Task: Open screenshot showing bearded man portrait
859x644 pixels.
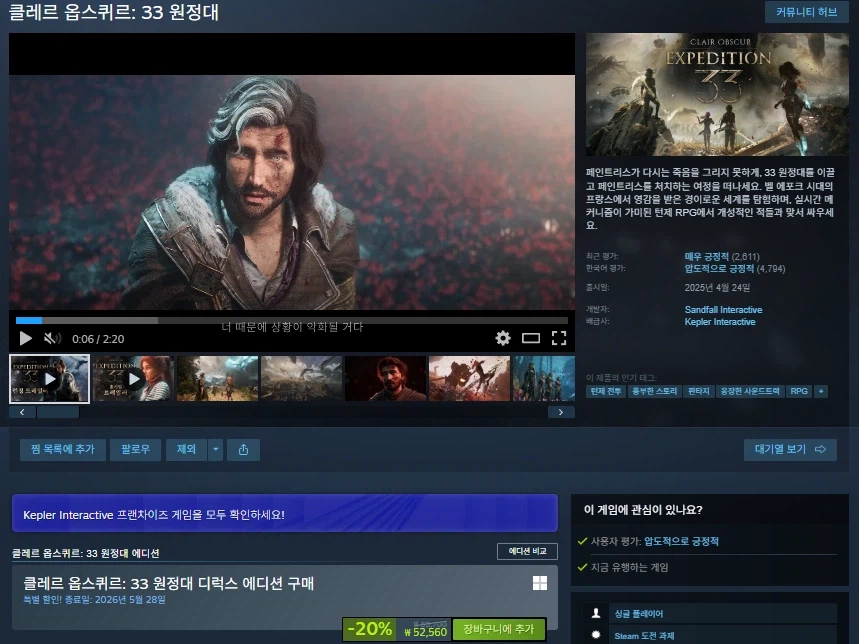Action: 385,378
